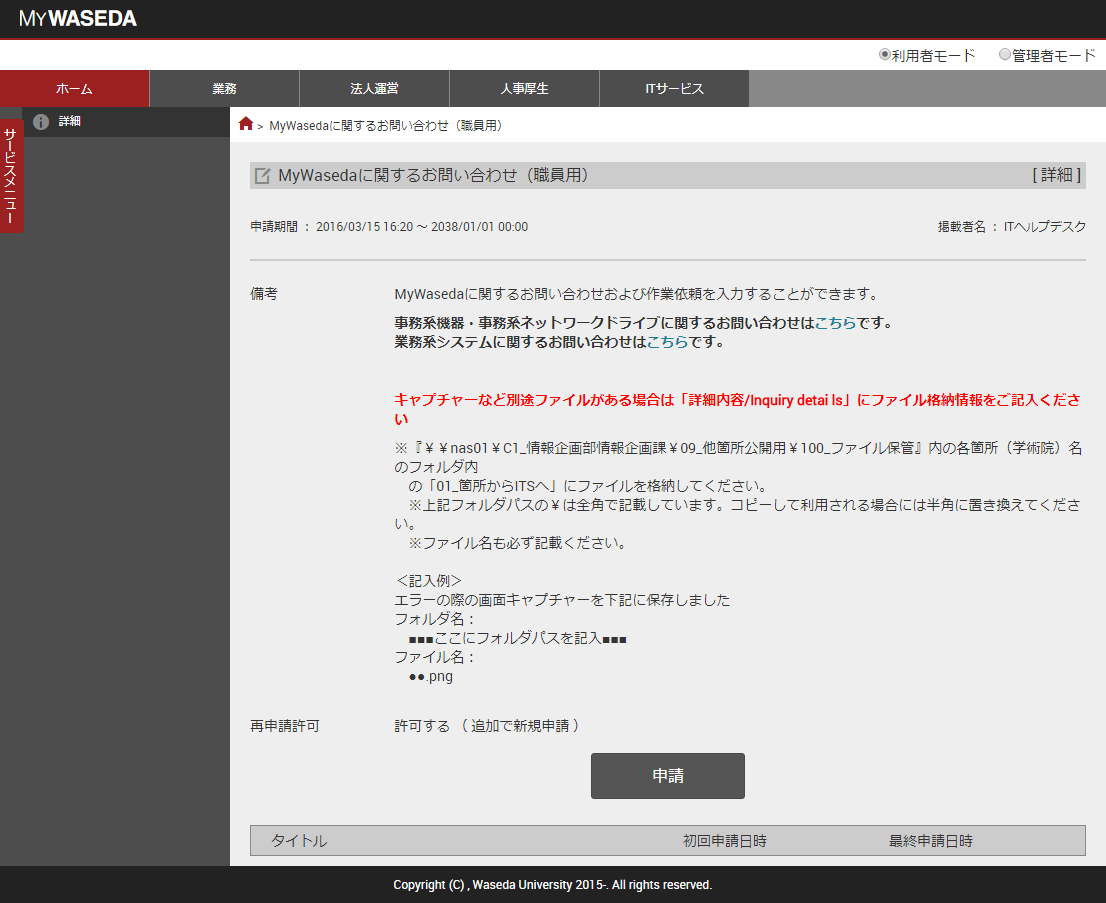Click the 最終申請日時 column header
The image size is (1106, 903).
(930, 841)
